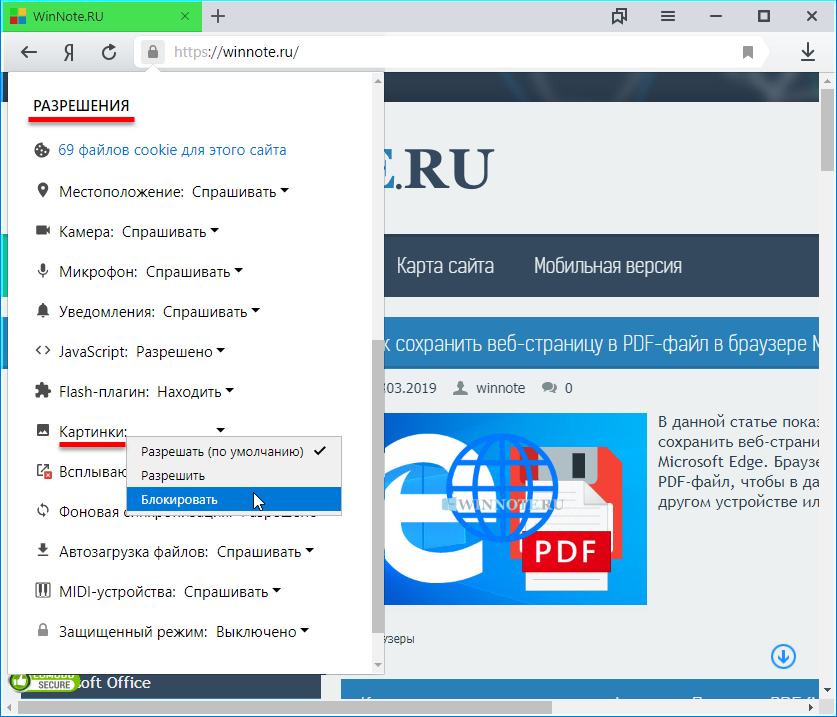Open the browser hamburger menu
Viewport: 837px width, 717px height.
click(668, 16)
